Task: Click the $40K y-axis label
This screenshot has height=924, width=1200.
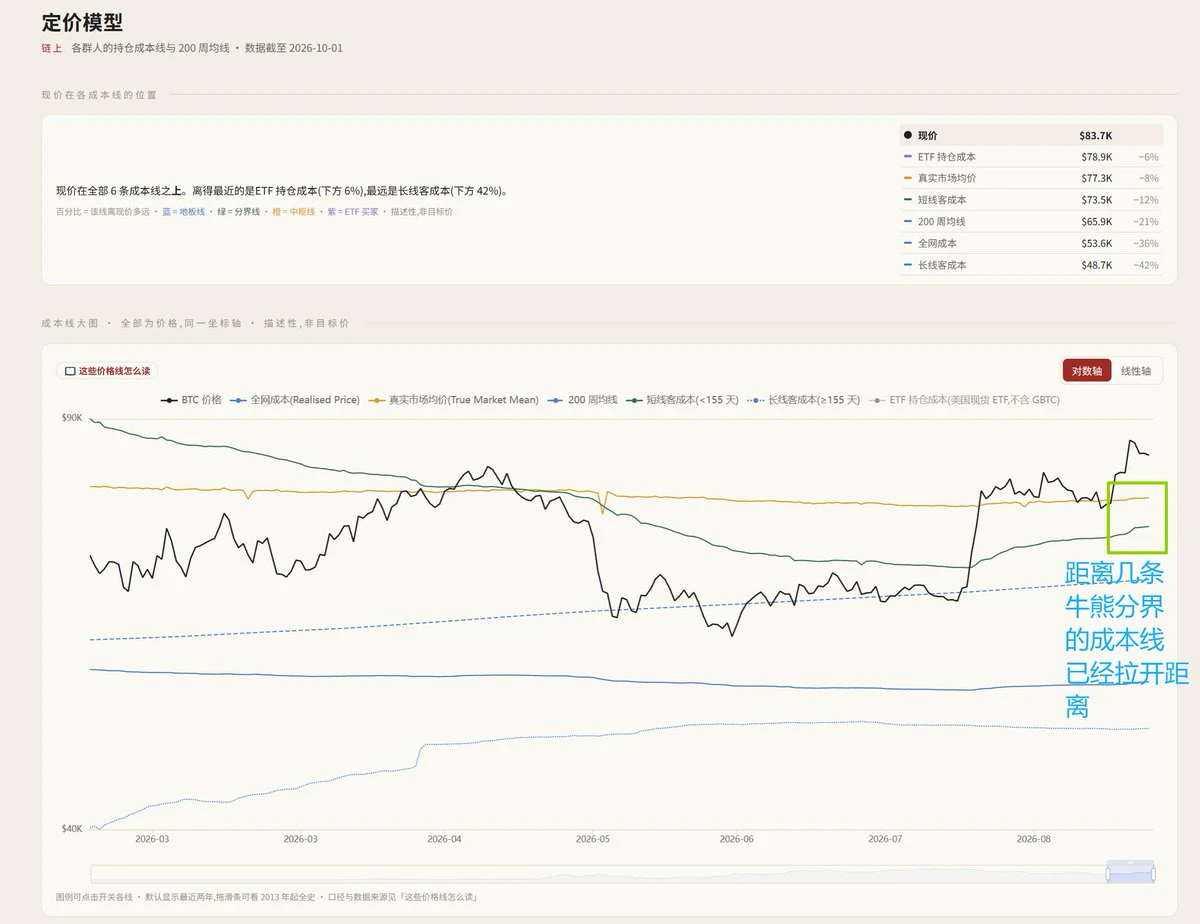Action: [72, 829]
